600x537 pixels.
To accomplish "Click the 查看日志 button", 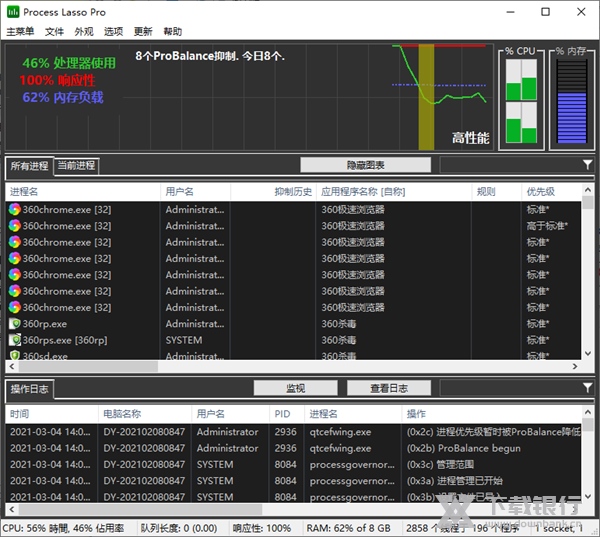I will click(x=388, y=388).
